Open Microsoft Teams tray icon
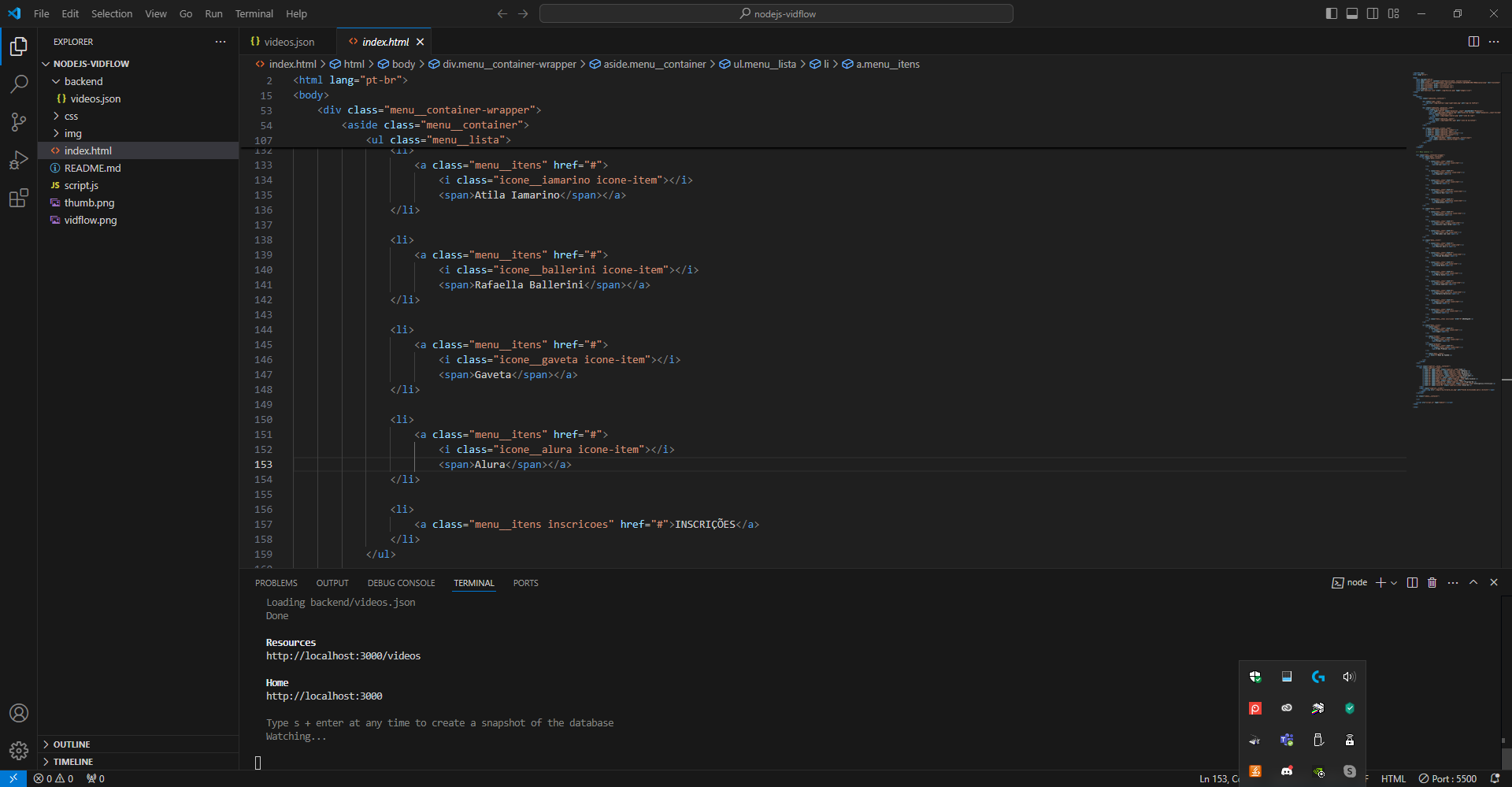This screenshot has width=1512, height=787. pos(1287,740)
